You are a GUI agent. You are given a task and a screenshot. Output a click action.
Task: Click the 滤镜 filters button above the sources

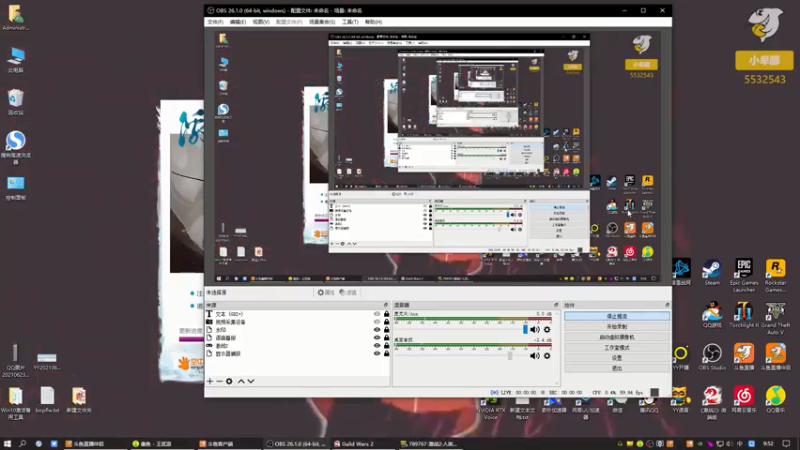pos(348,292)
